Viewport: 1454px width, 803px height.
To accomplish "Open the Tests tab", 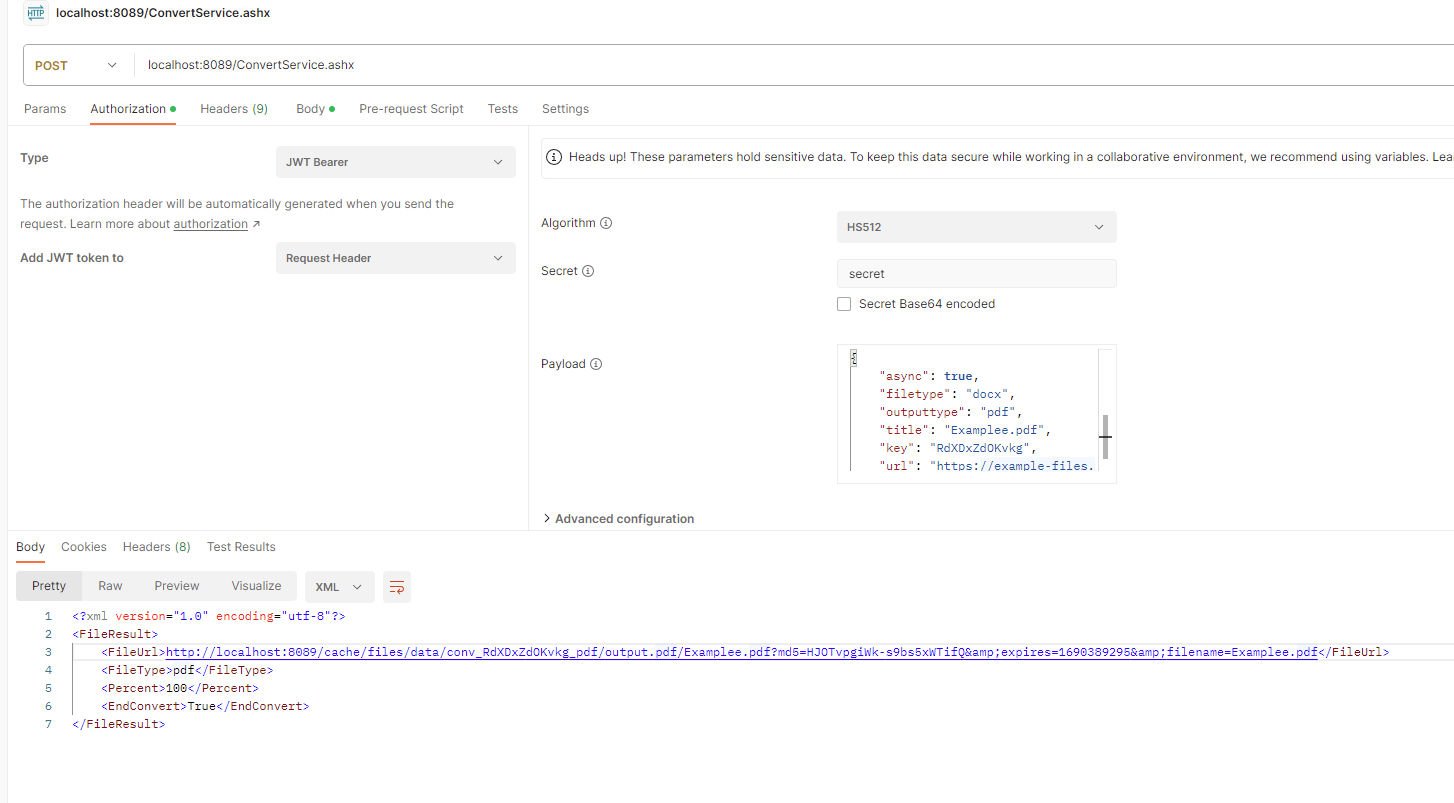I will point(503,109).
